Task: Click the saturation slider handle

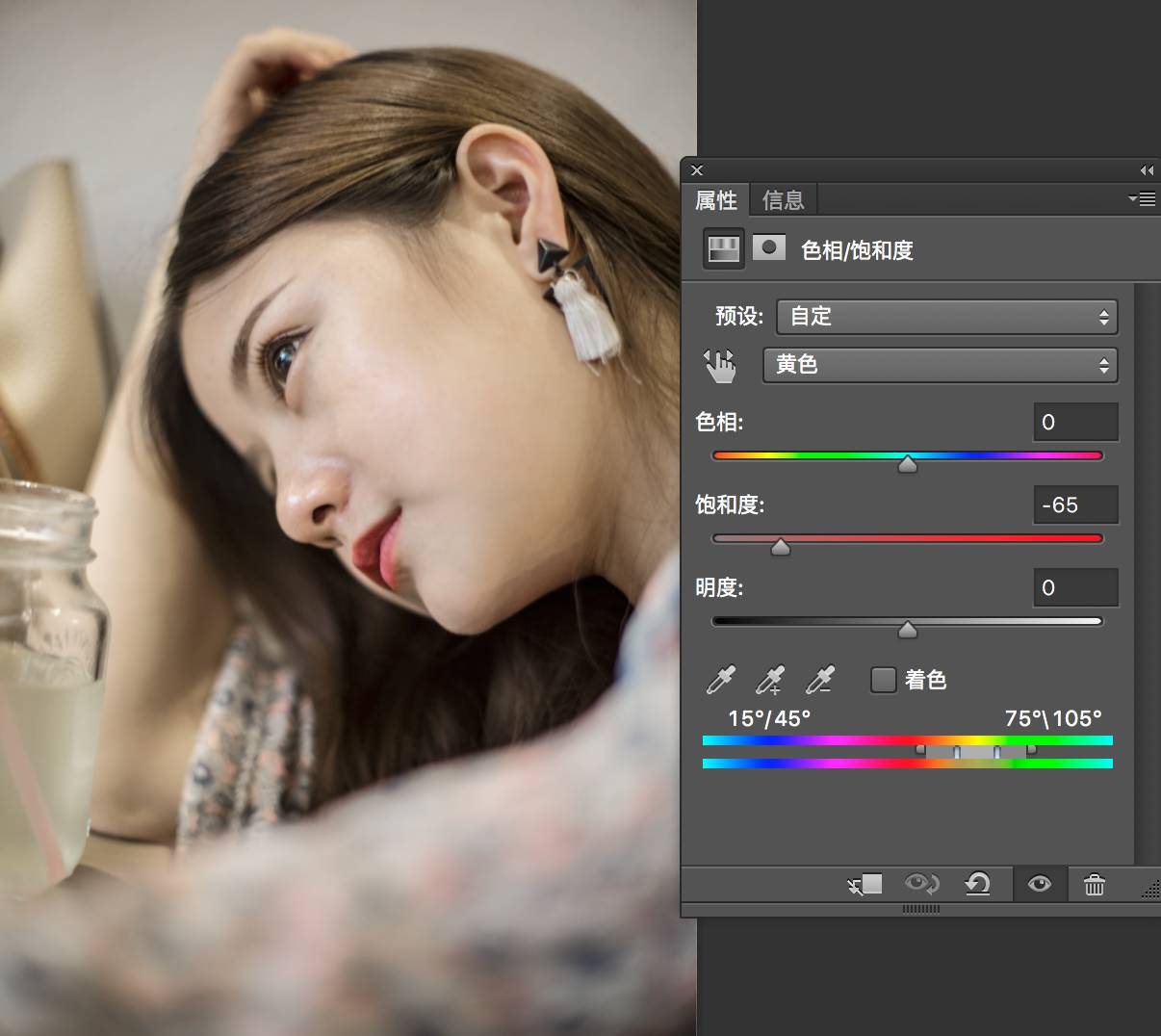Action: click(781, 548)
